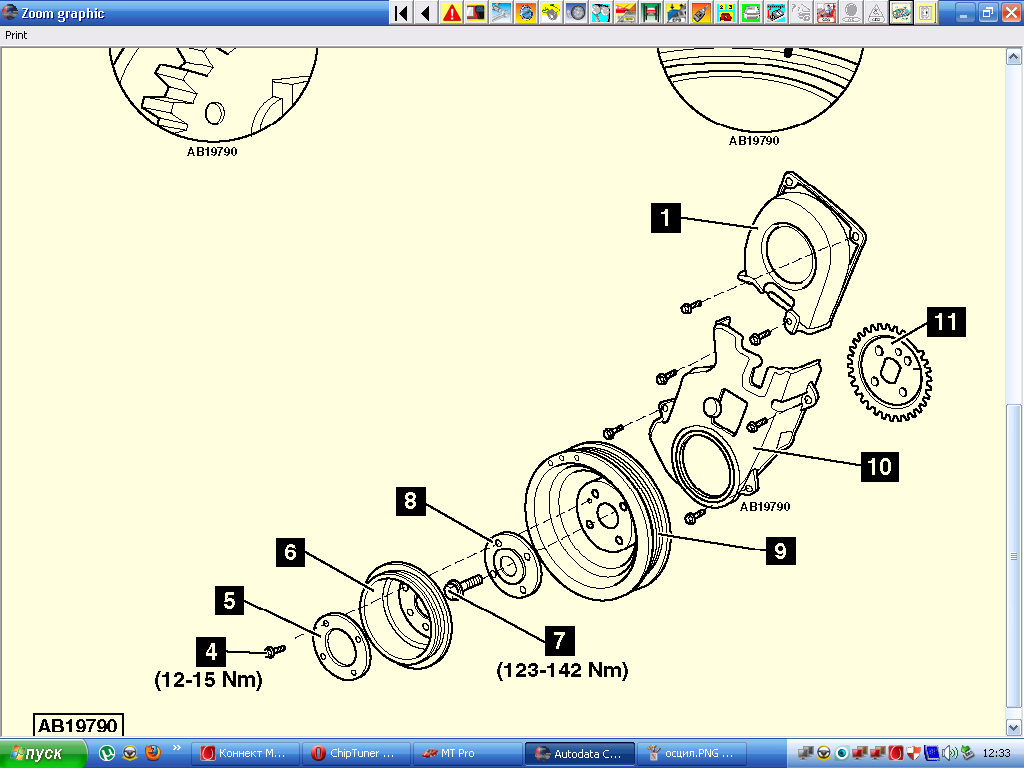Click the volume speaker tray icon
The height and width of the screenshot is (768, 1024).
[950, 754]
